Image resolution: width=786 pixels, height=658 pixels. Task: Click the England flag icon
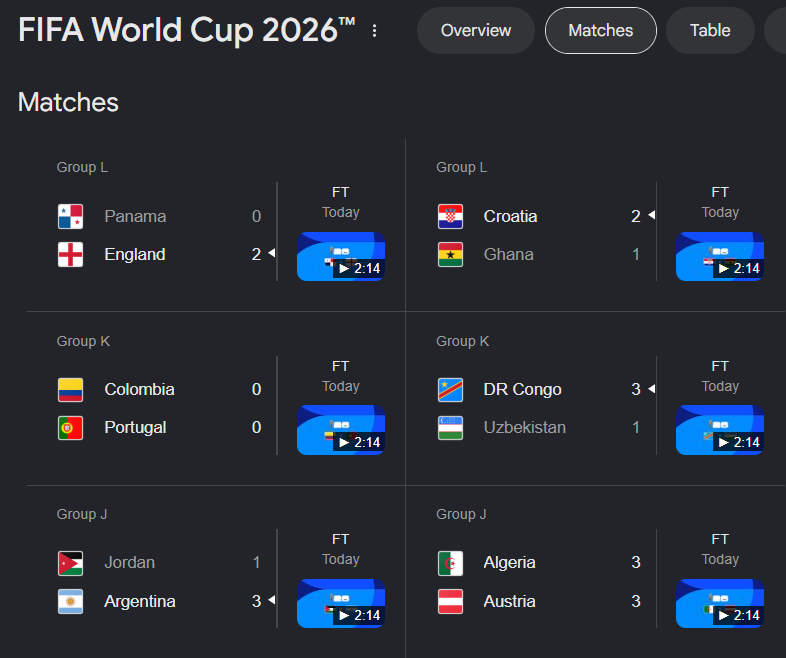tap(71, 255)
